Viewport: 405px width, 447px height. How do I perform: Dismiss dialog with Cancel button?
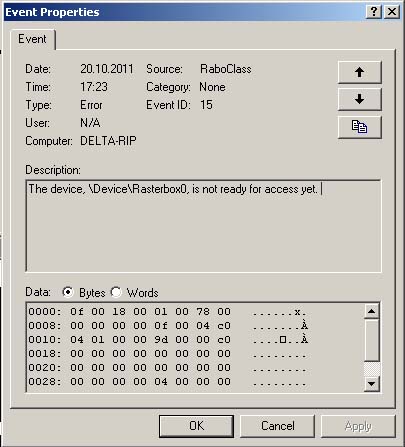(277, 426)
